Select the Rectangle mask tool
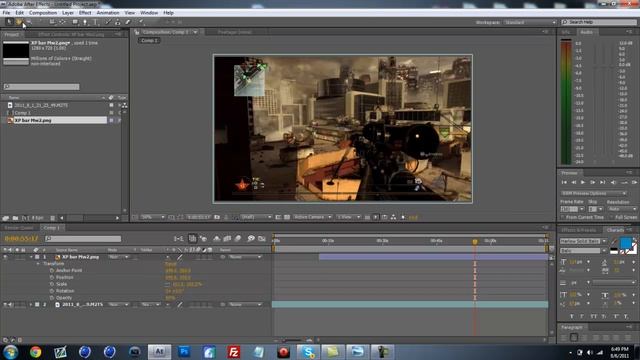This screenshot has width=640, height=360. (75, 22)
